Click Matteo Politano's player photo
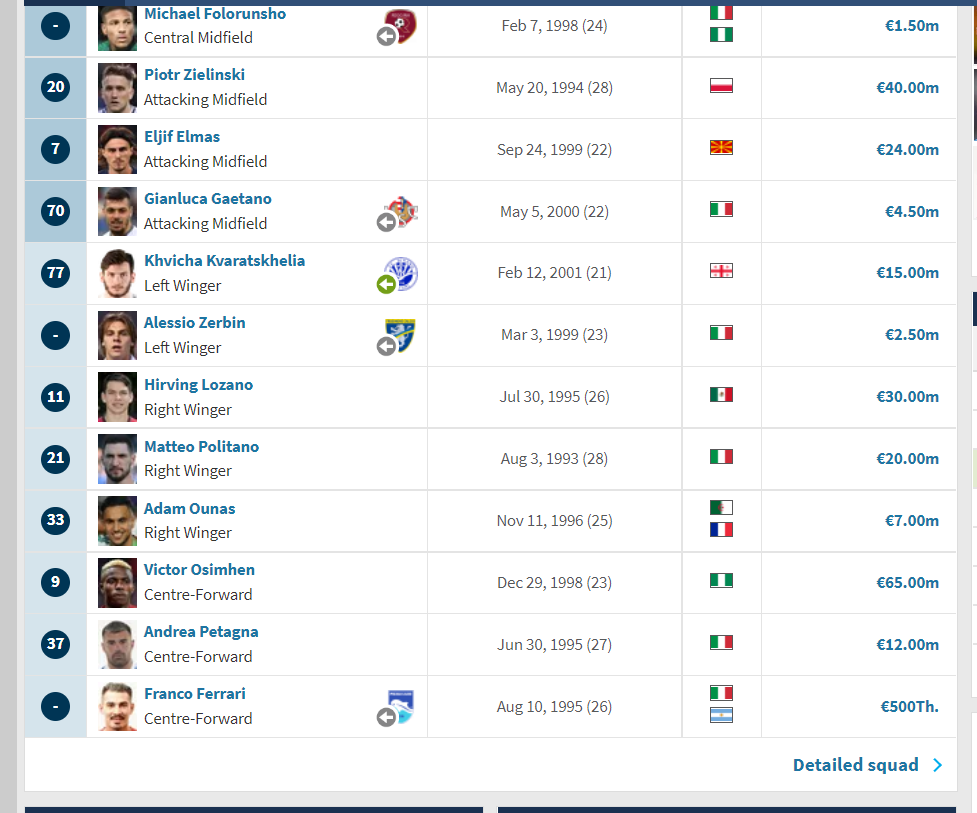Screen dimensions: 977x813 (x=117, y=459)
